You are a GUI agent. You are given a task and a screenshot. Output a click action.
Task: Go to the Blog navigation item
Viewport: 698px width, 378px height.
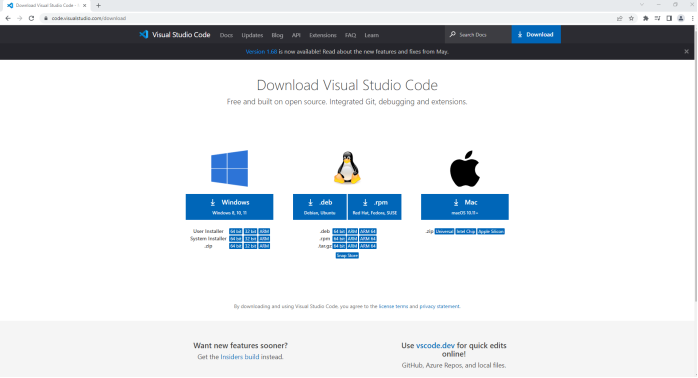(x=277, y=35)
